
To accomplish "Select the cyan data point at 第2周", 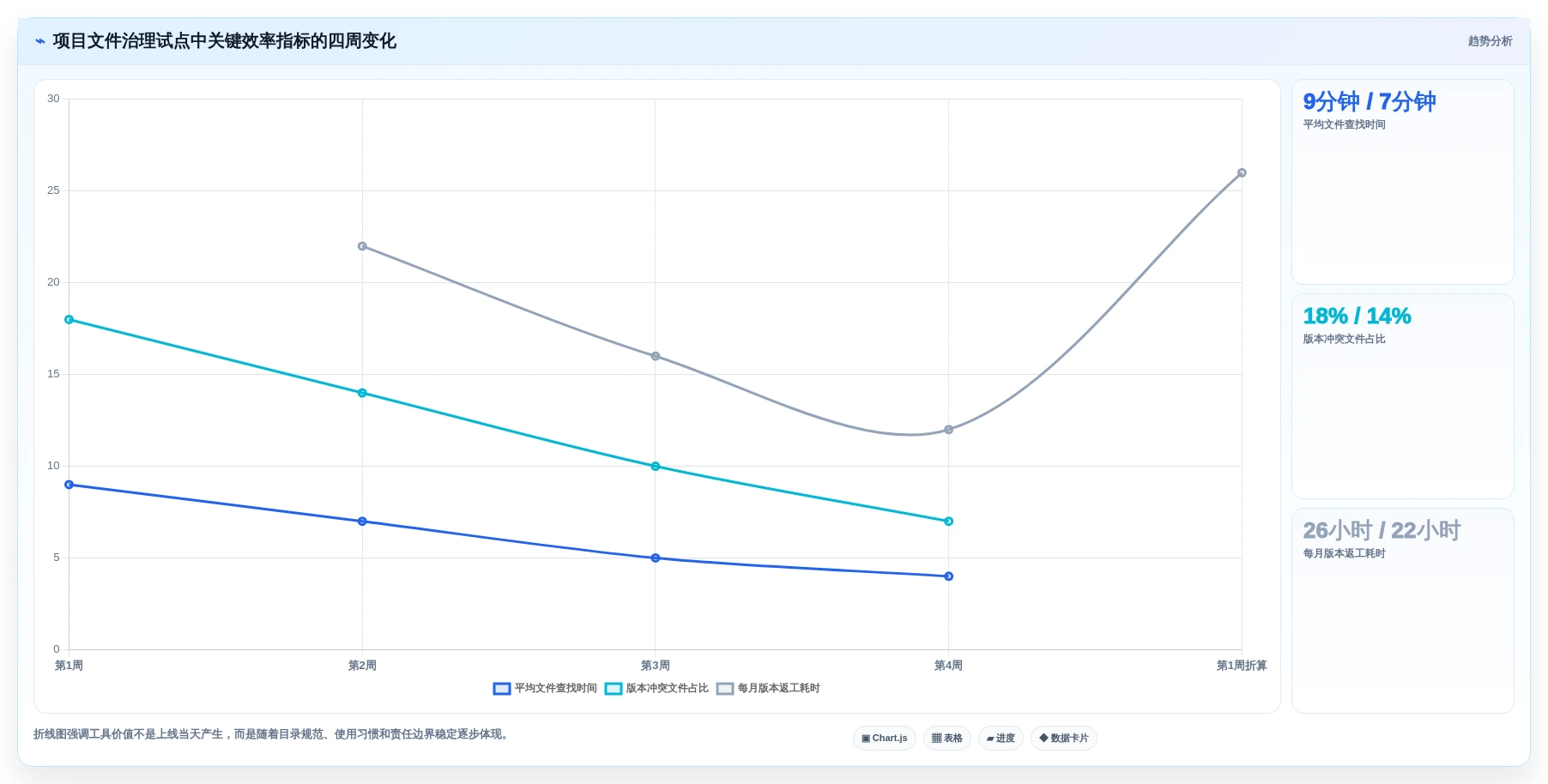I will [x=362, y=393].
